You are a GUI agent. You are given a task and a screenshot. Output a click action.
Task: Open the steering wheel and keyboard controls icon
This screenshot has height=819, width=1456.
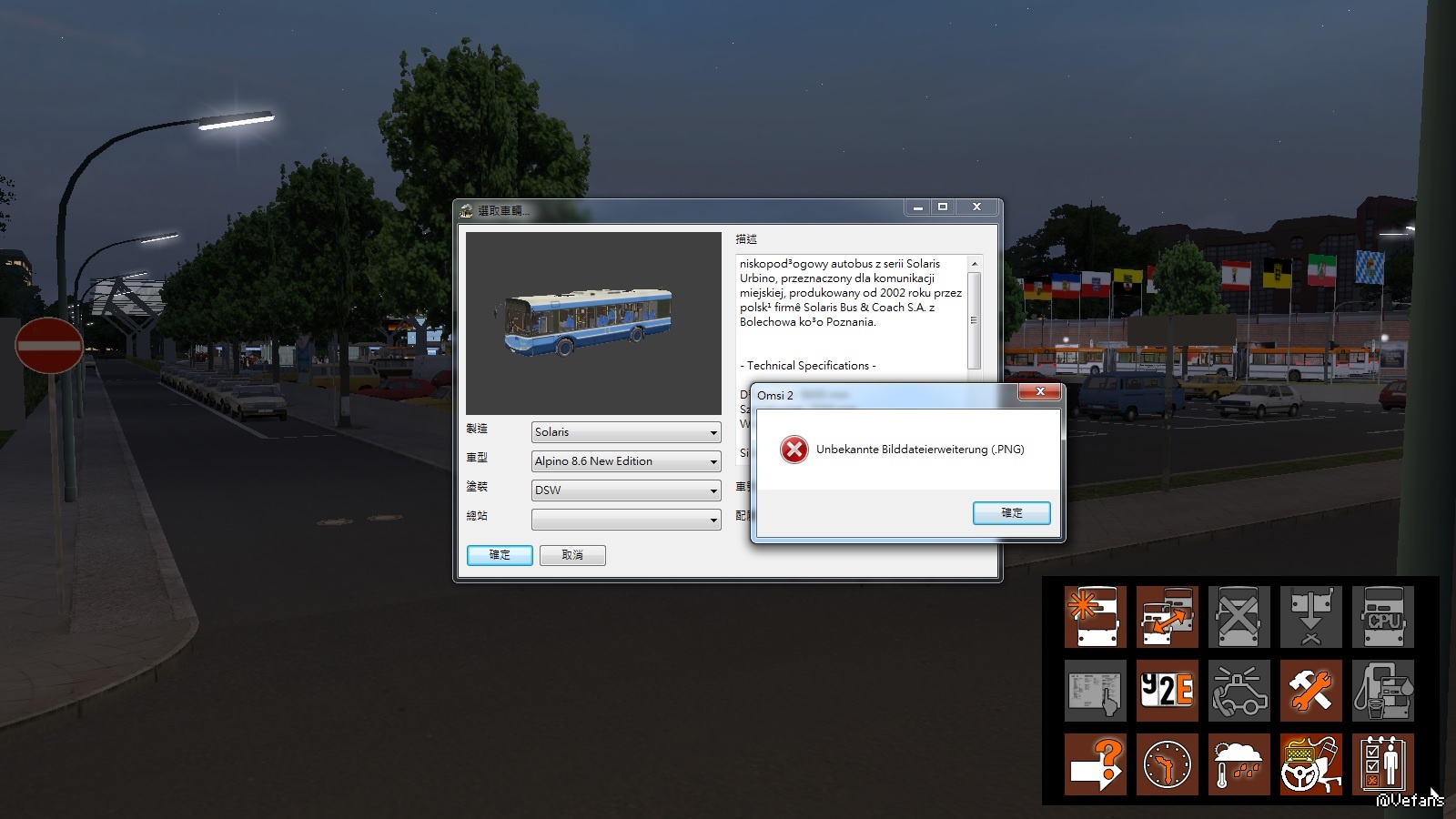(1311, 764)
